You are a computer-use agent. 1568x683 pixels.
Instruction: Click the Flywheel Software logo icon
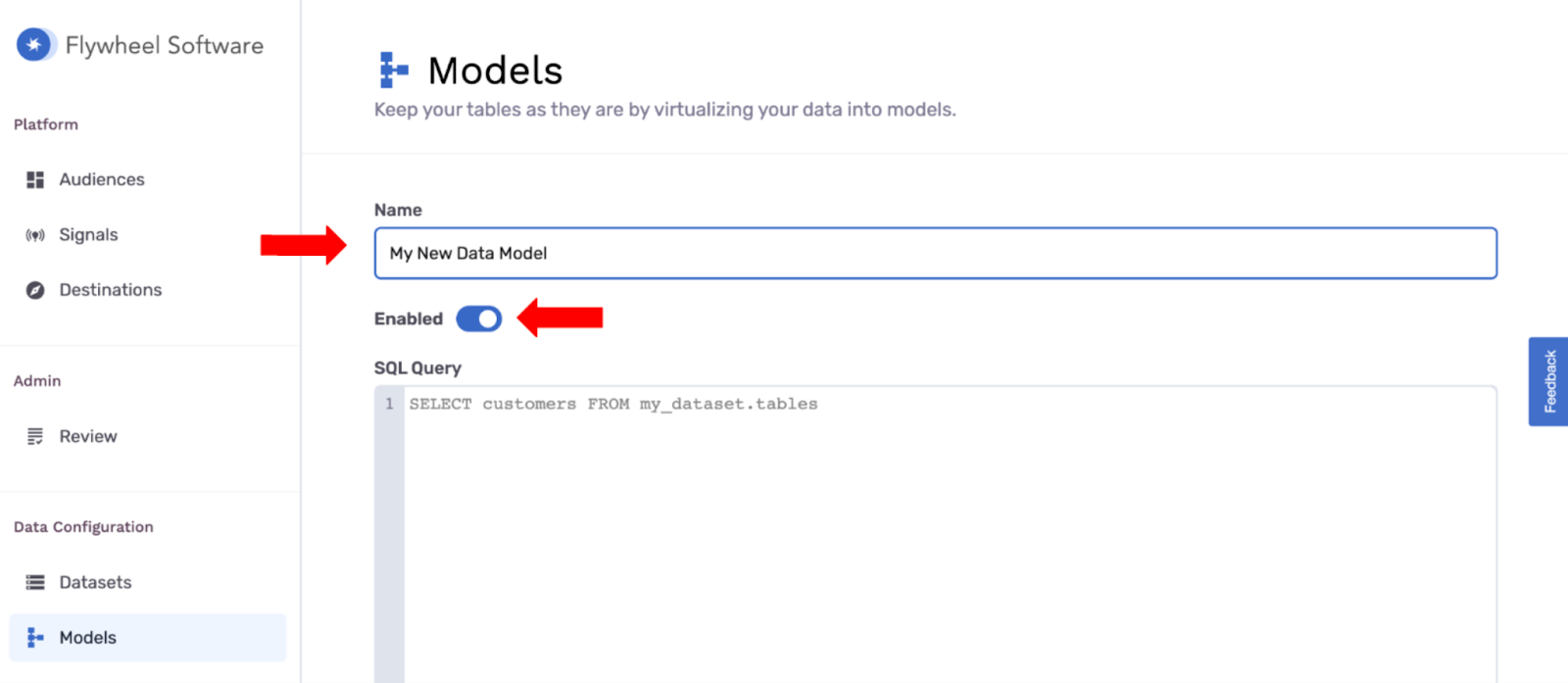[x=35, y=45]
